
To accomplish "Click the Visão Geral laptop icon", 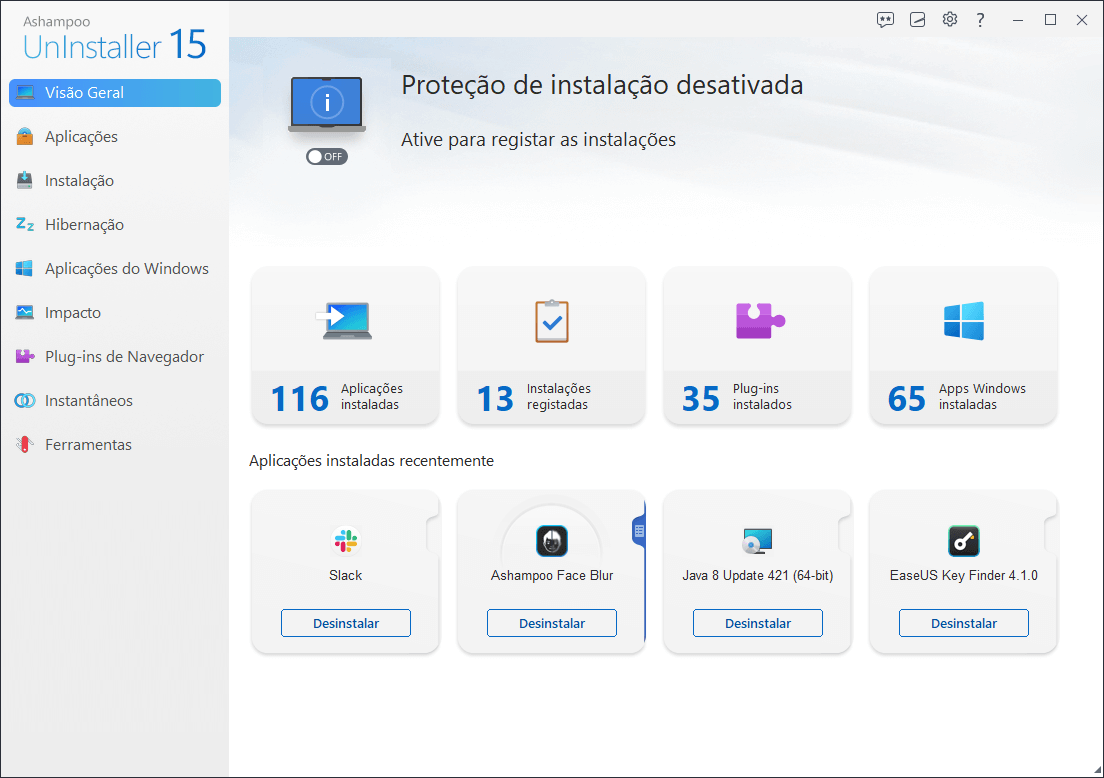I will pyautogui.click(x=25, y=92).
